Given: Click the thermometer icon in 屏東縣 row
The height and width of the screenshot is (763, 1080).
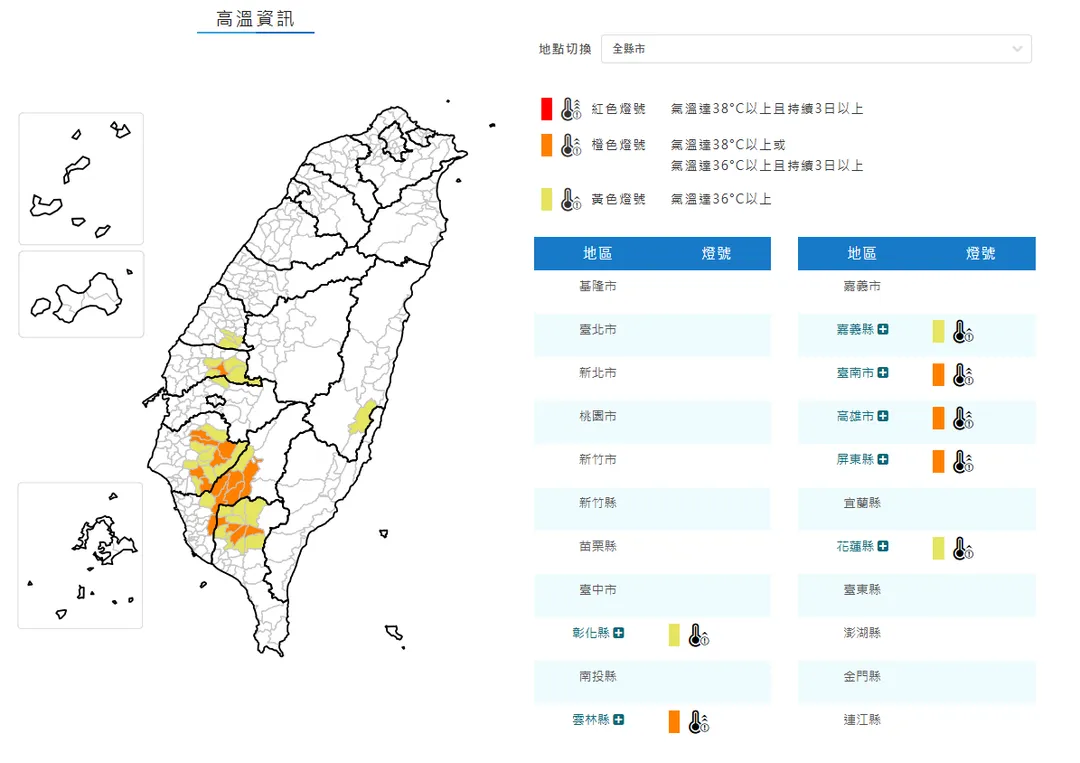Looking at the screenshot, I should [x=962, y=462].
